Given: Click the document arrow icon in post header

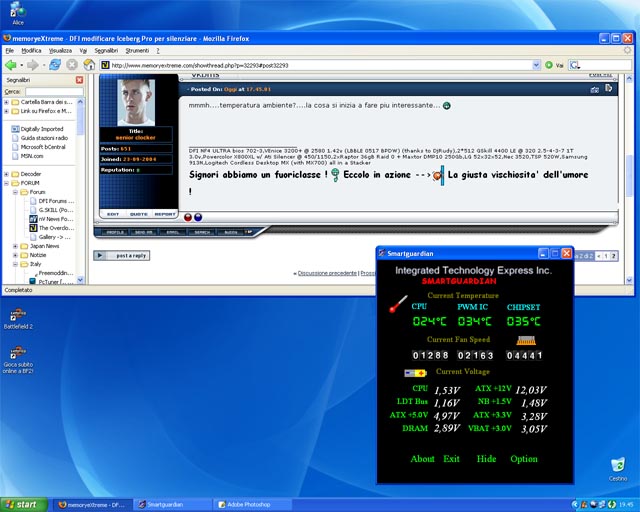Looking at the screenshot, I should (x=609, y=88).
